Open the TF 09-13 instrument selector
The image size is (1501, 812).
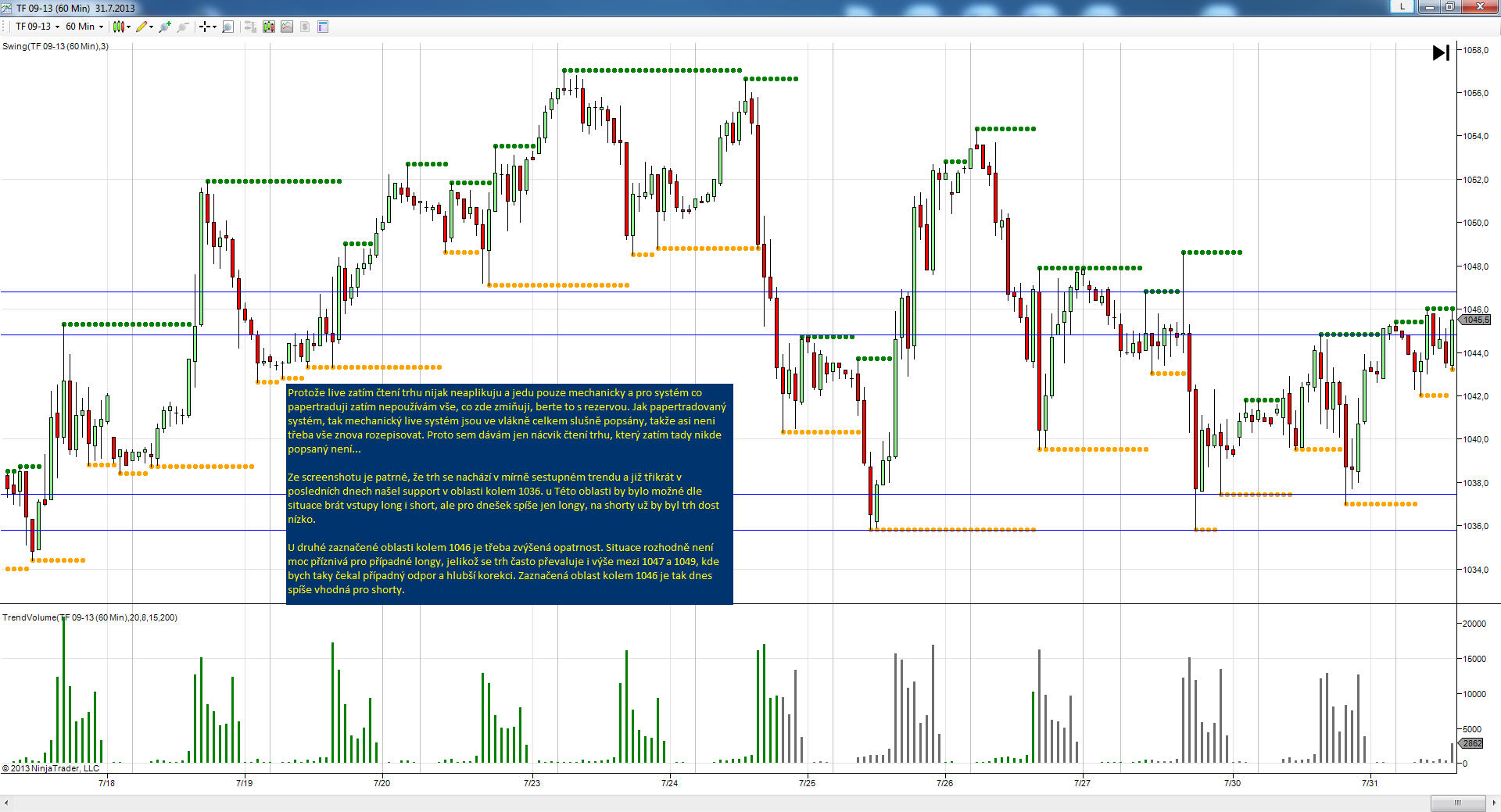pos(38,27)
